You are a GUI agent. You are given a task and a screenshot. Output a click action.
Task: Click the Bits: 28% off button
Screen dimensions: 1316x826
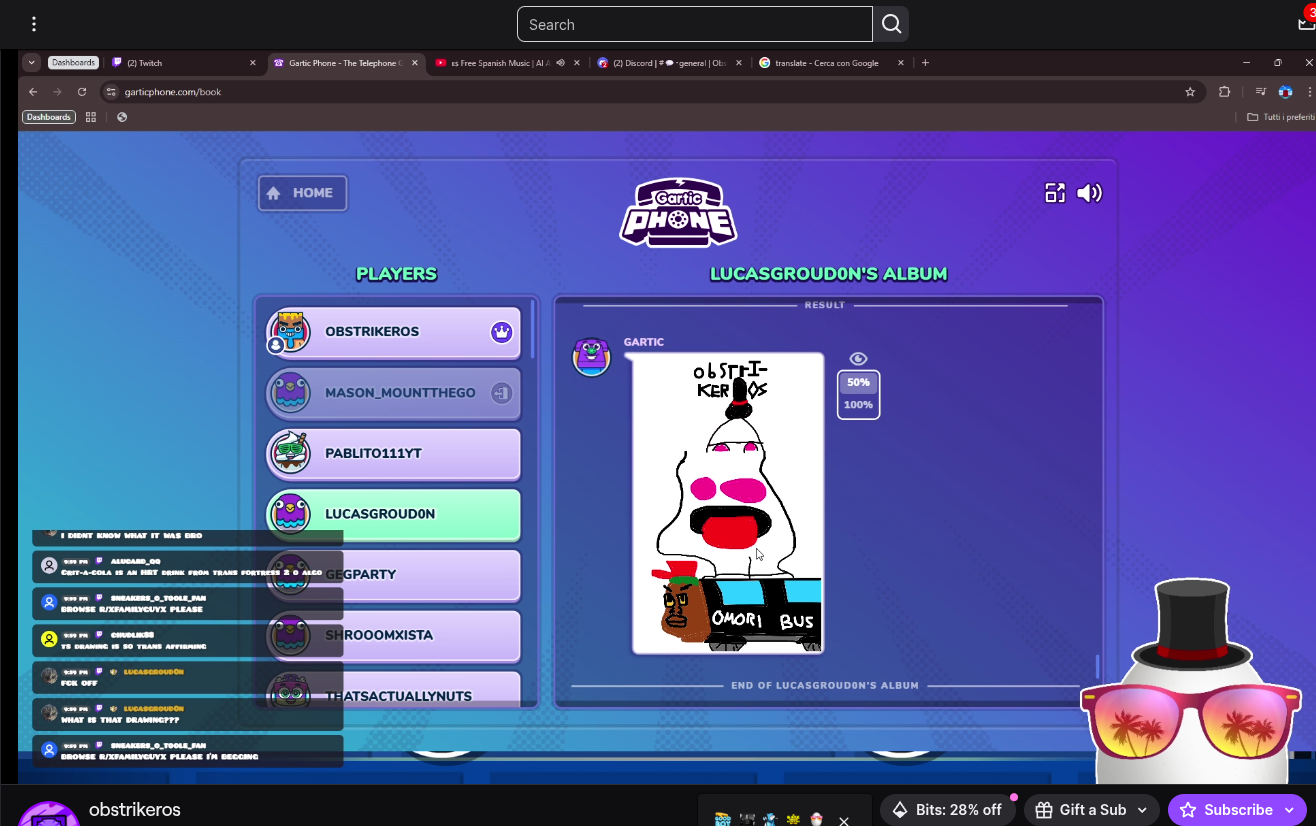click(947, 810)
